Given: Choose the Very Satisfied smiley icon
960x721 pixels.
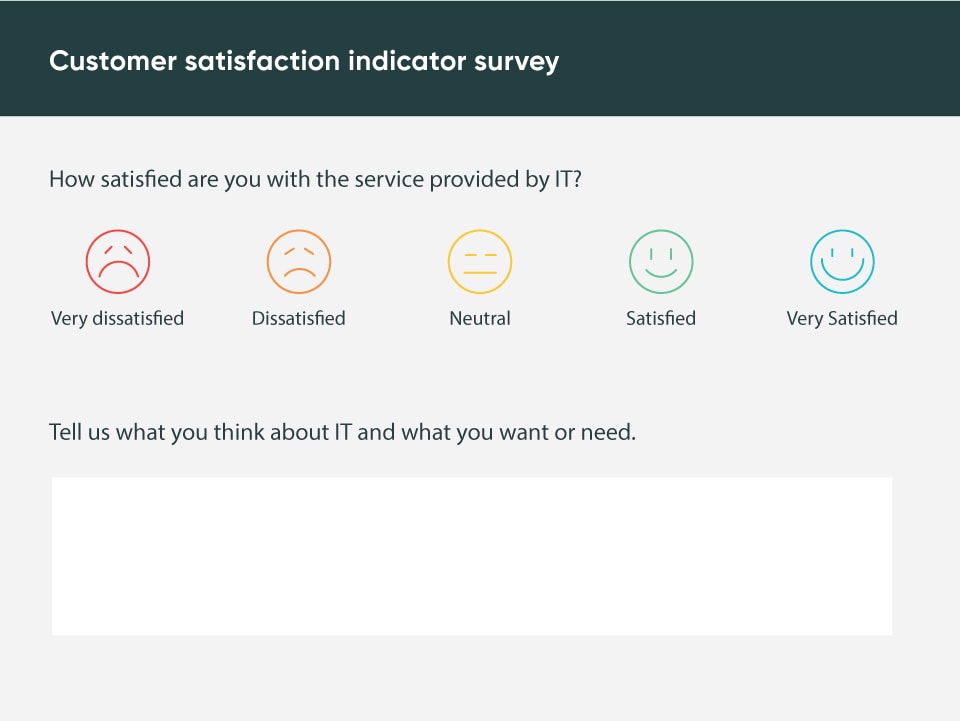Looking at the screenshot, I should (x=842, y=261).
